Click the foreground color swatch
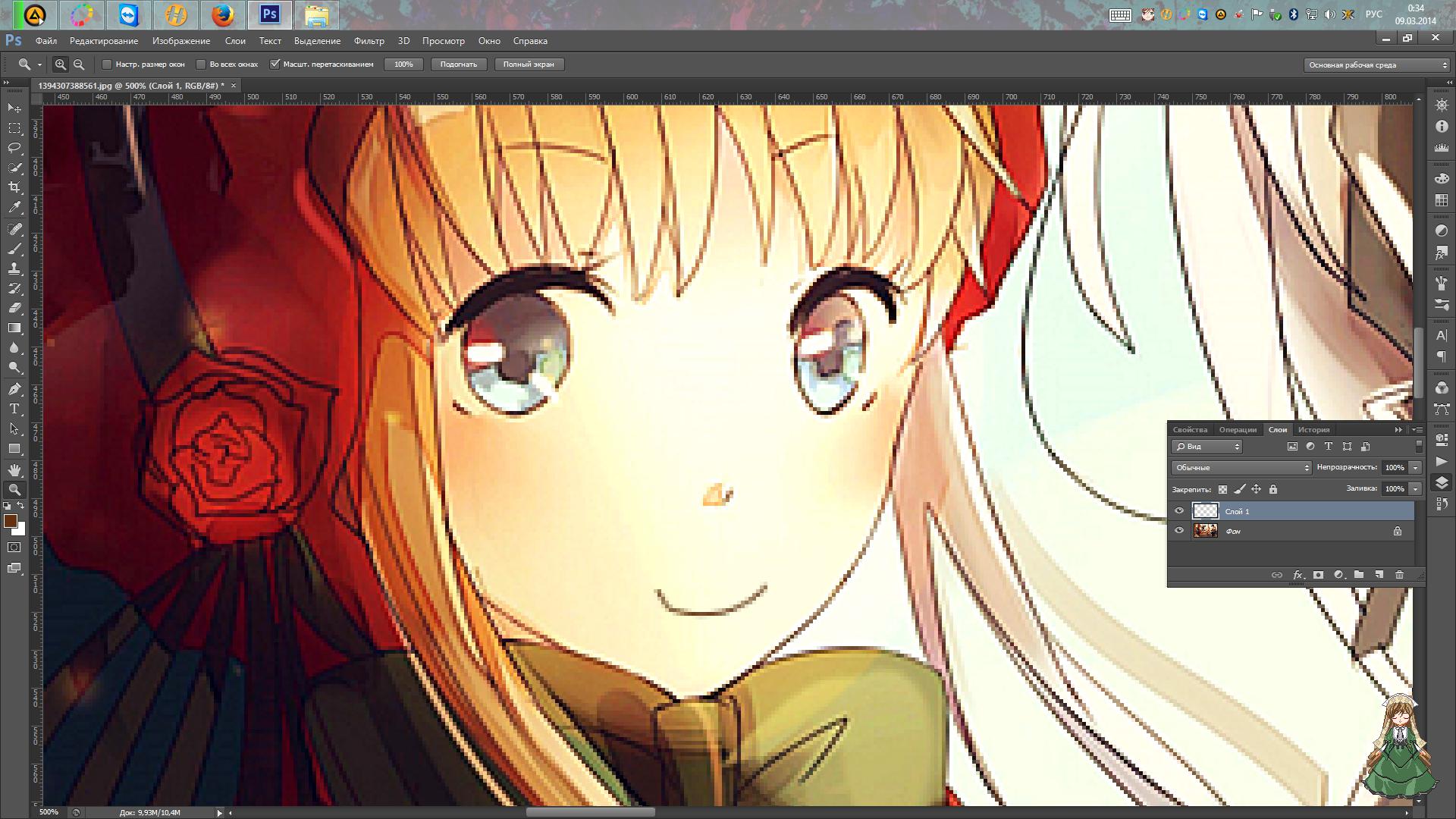 [x=11, y=521]
